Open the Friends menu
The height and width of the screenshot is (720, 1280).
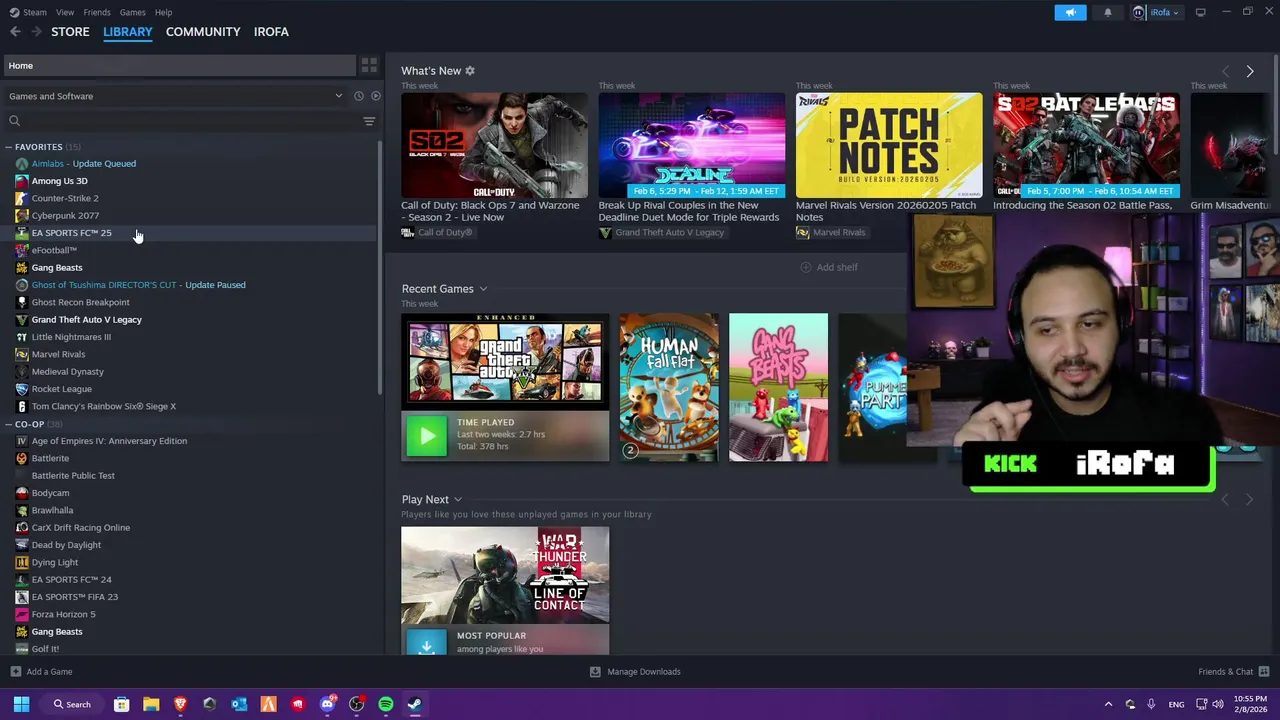97,12
